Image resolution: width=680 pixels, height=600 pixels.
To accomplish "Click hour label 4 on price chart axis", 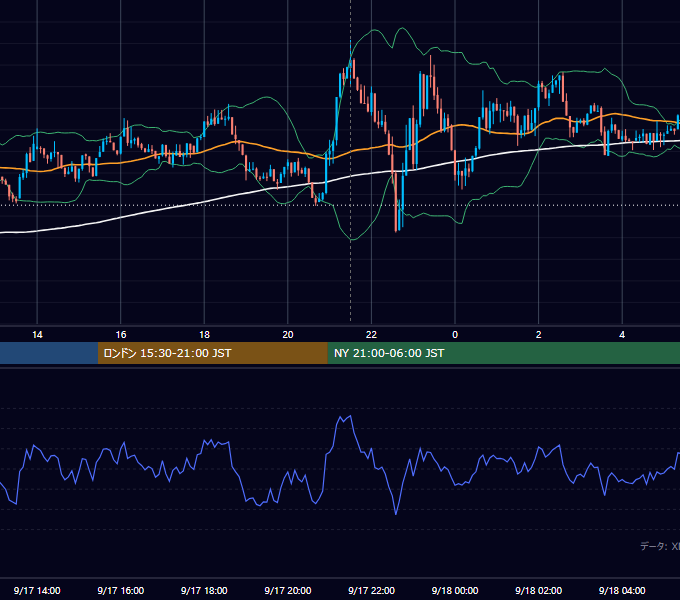I will point(622,335).
